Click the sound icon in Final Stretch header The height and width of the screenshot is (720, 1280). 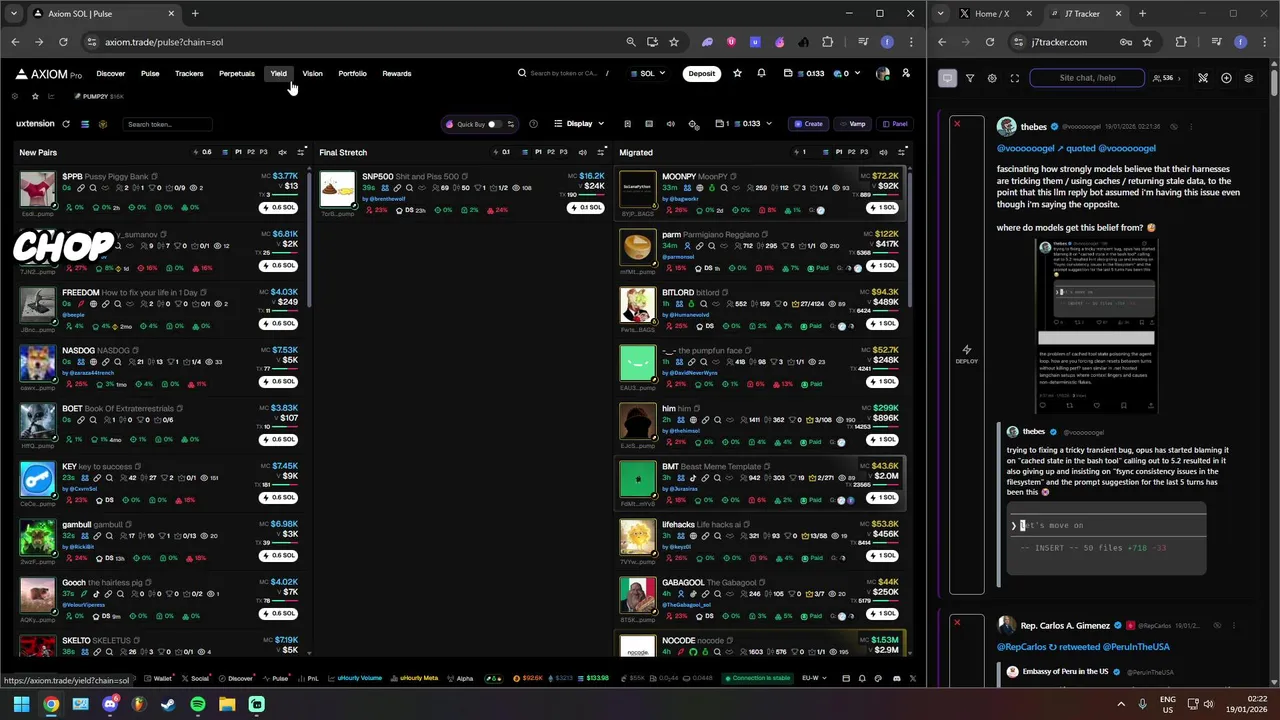coord(582,152)
